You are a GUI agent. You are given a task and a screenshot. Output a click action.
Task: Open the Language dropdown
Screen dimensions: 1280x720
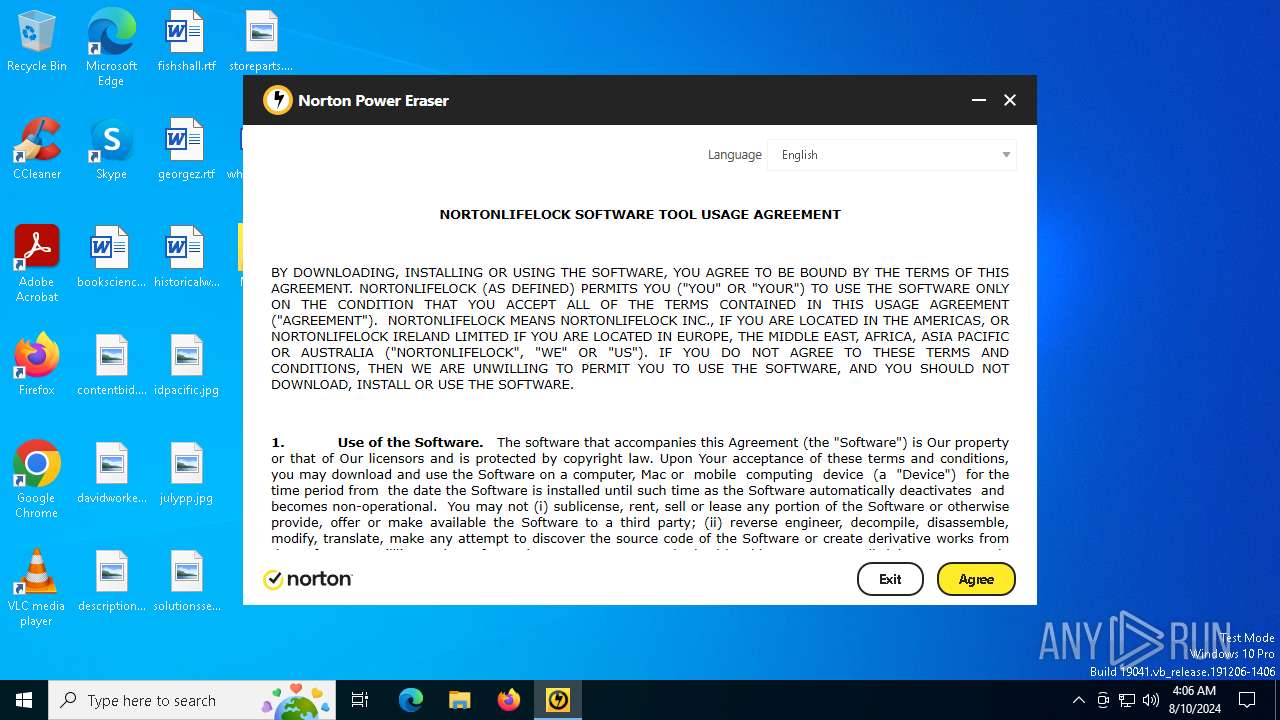(x=892, y=155)
